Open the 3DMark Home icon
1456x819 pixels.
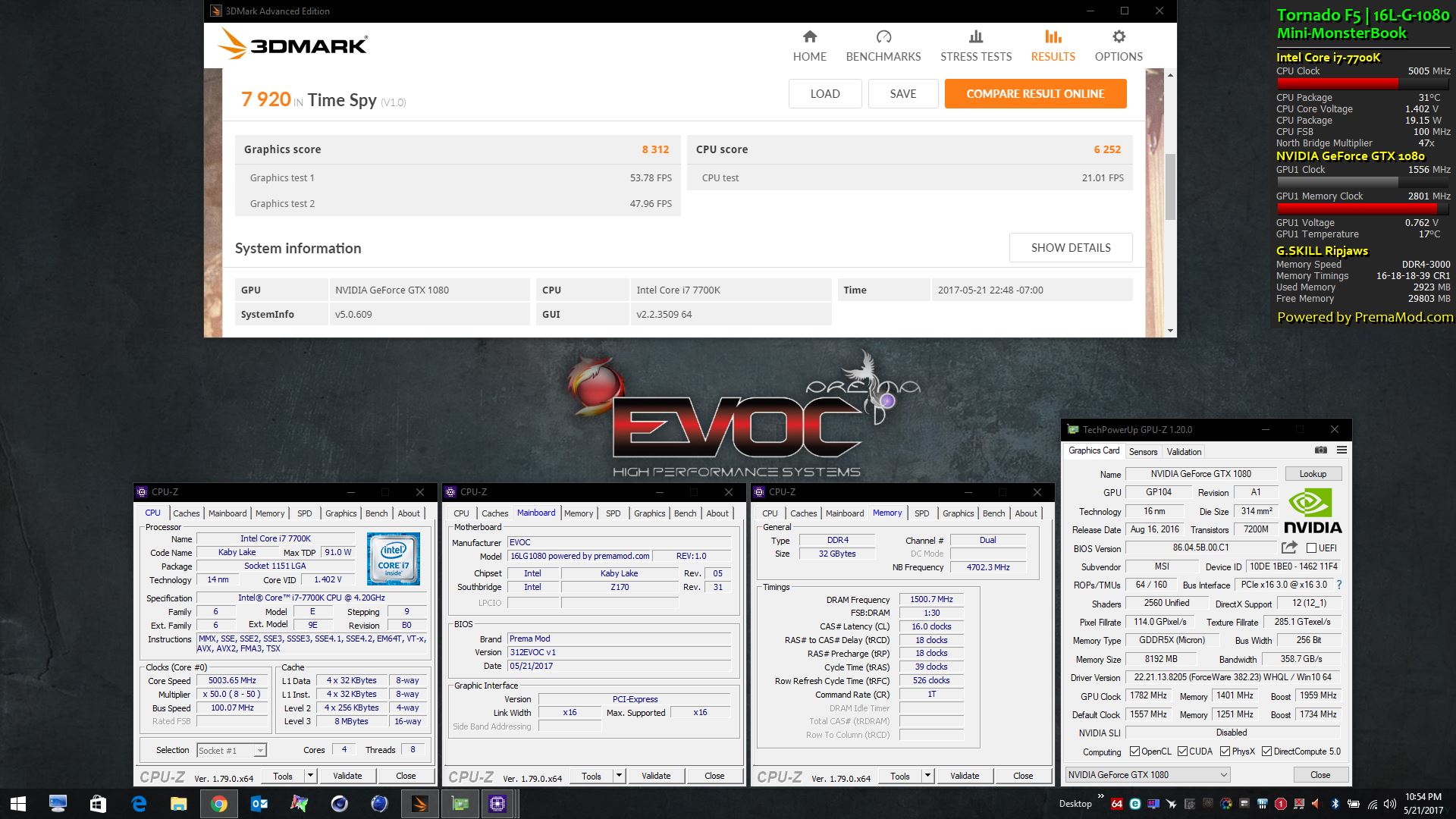click(x=809, y=36)
